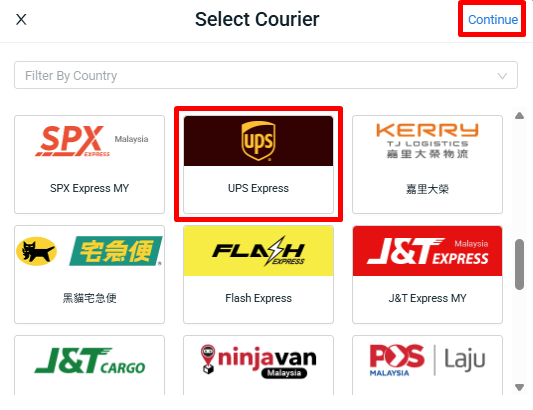Select the Flash Express logo
The width and height of the screenshot is (533, 410).
[258, 251]
